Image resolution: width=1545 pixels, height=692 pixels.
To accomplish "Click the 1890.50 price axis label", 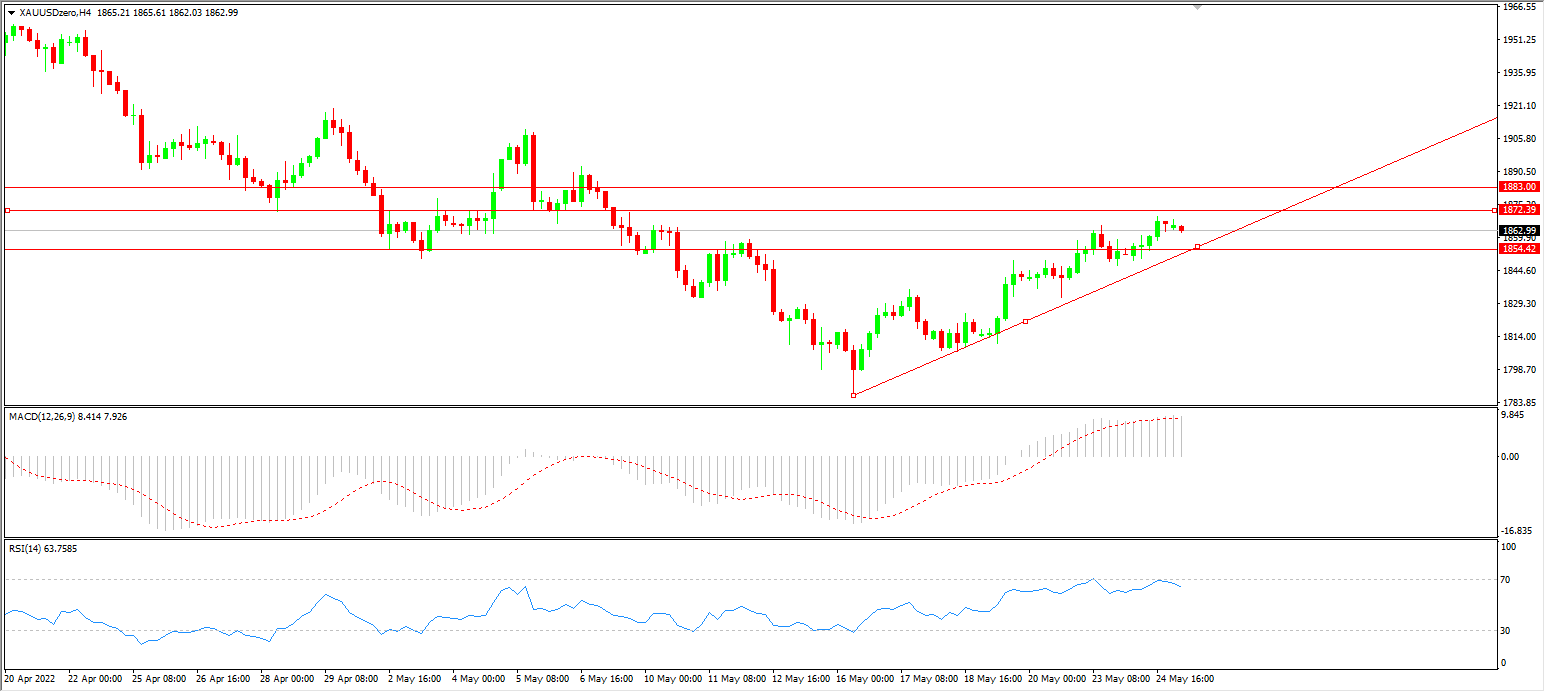I will pos(1519,172).
